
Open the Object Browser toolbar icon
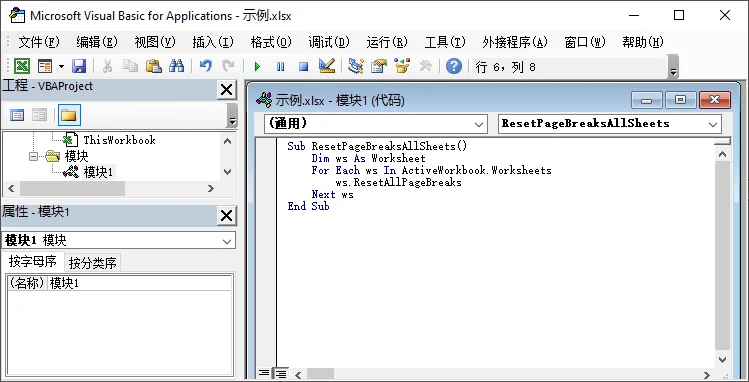402,66
